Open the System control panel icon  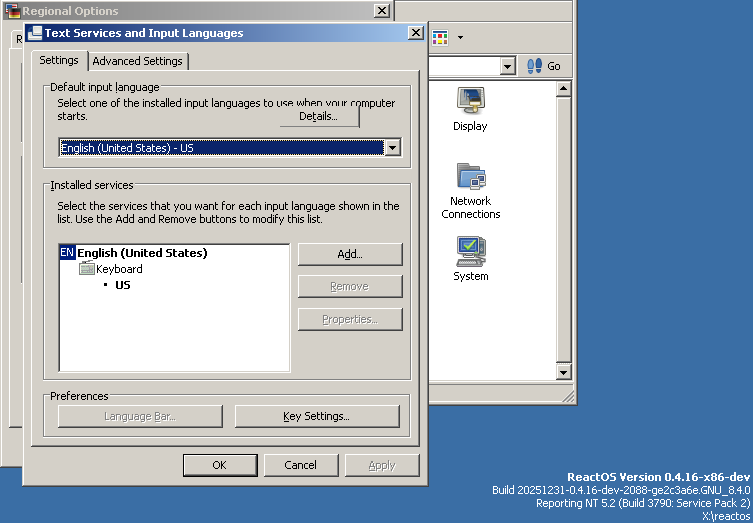click(470, 251)
